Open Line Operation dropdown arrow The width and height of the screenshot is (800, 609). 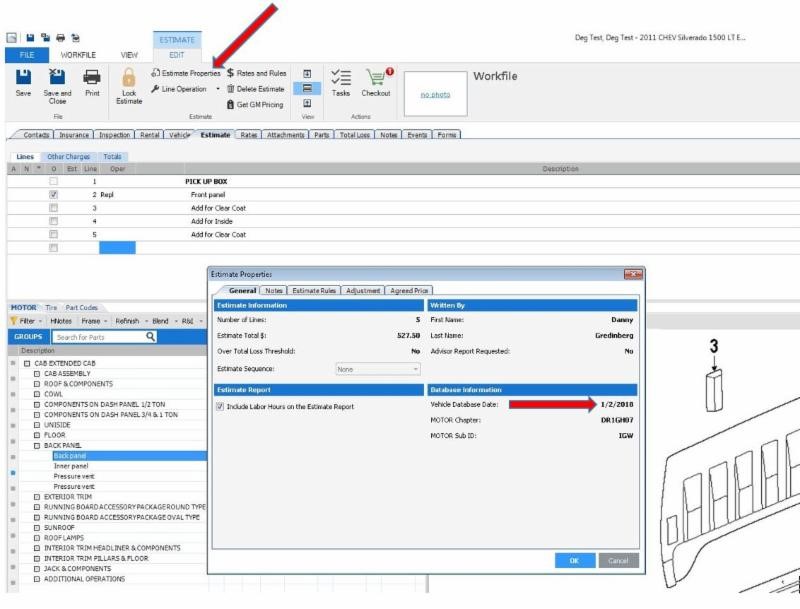pyautogui.click(x=218, y=89)
